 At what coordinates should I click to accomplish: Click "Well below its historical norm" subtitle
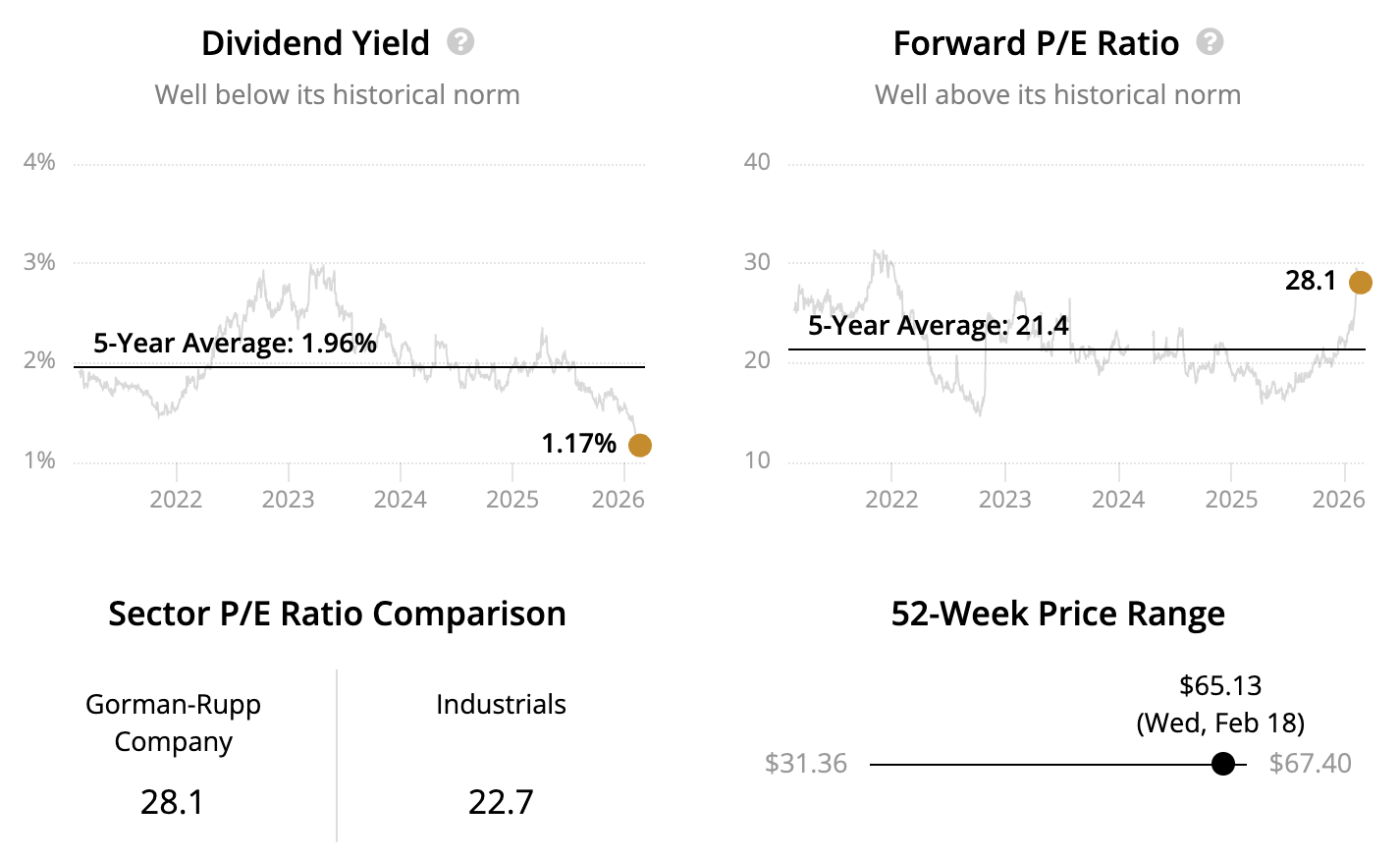click(x=337, y=94)
